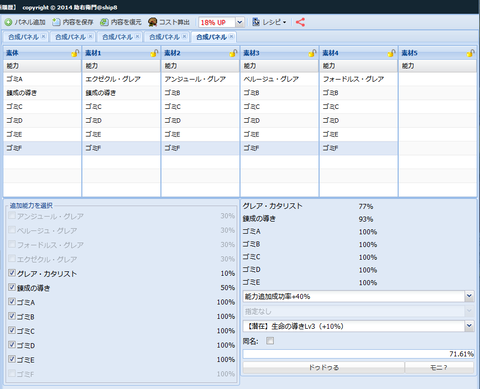The width and height of the screenshot is (480, 389).
Task: Uncheck the ゴミB checkbox
Action: tap(12, 316)
